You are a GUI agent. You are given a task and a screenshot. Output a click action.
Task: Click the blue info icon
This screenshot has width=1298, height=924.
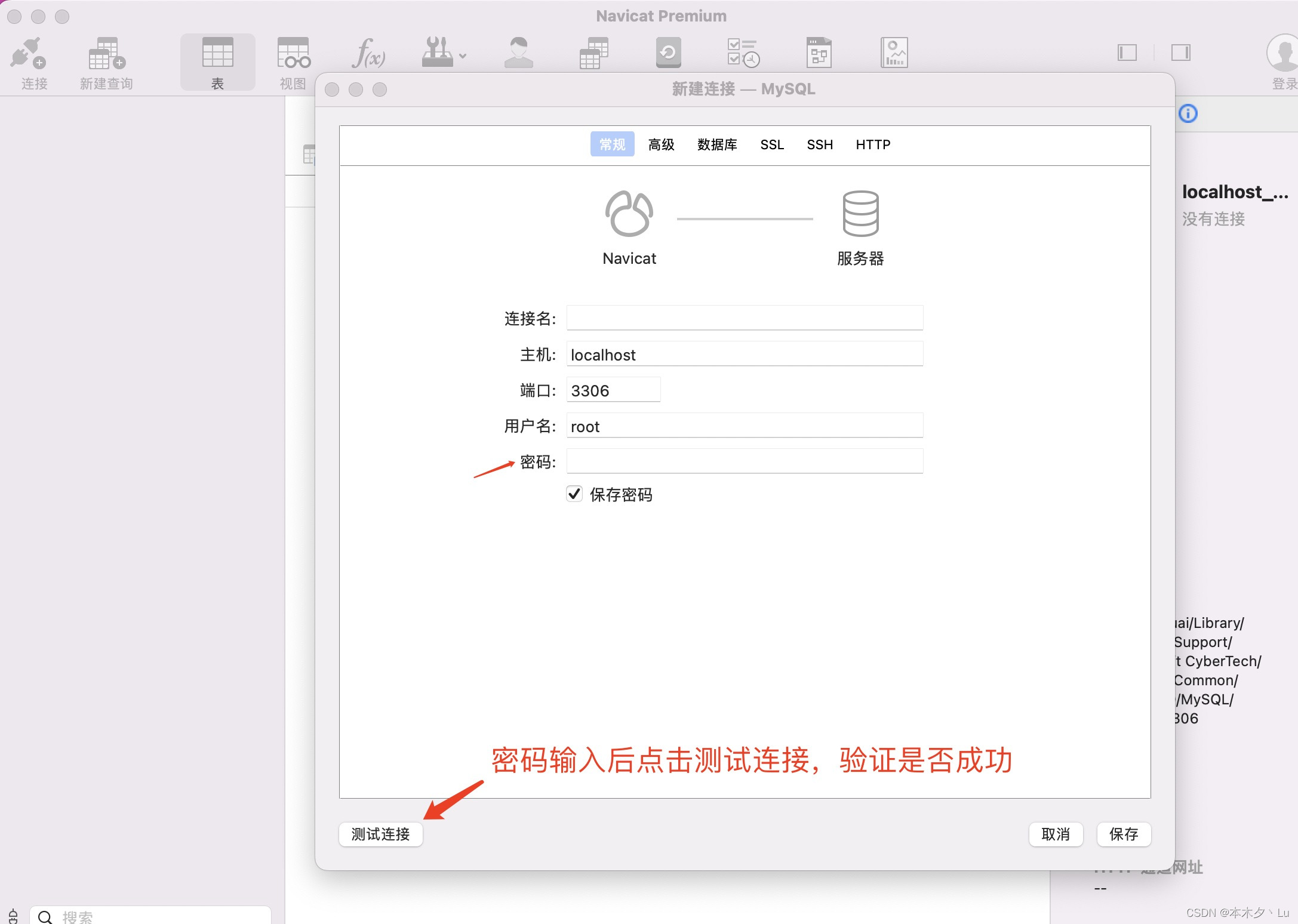[x=1188, y=113]
